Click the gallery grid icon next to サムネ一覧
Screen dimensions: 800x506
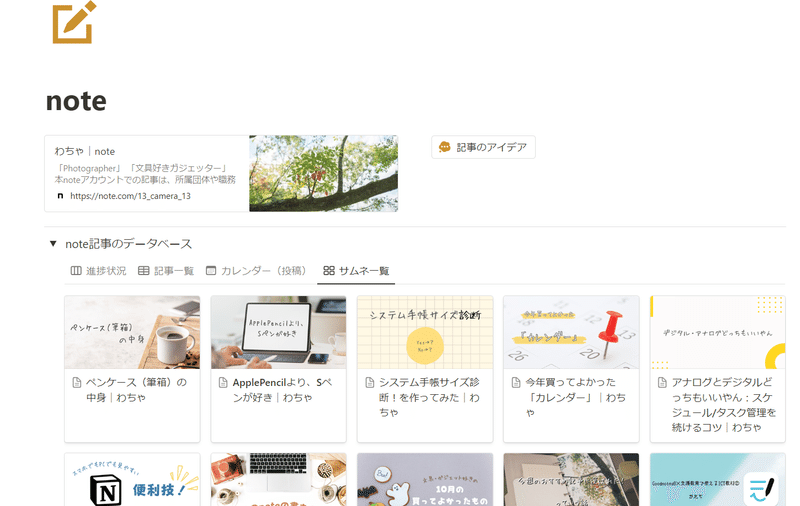[x=329, y=271]
